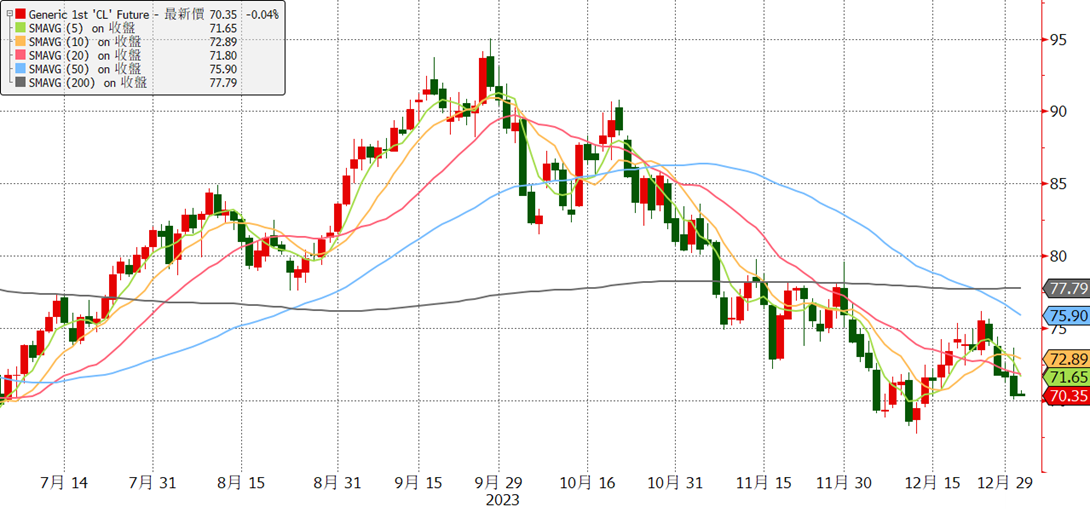Click the "12月 15" date label
The image size is (1090, 510).
pyautogui.click(x=931, y=481)
